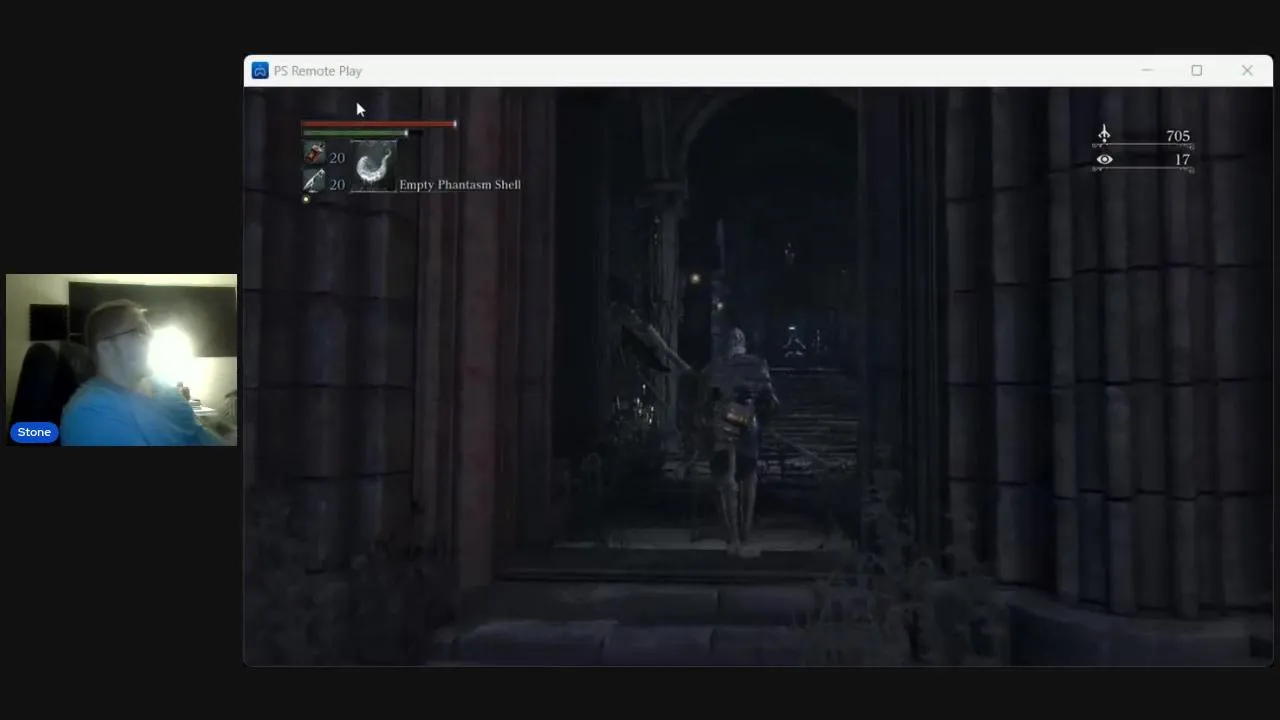The width and height of the screenshot is (1280, 720).
Task: Click the Stone webcam thumbnail
Action: pyautogui.click(x=121, y=360)
